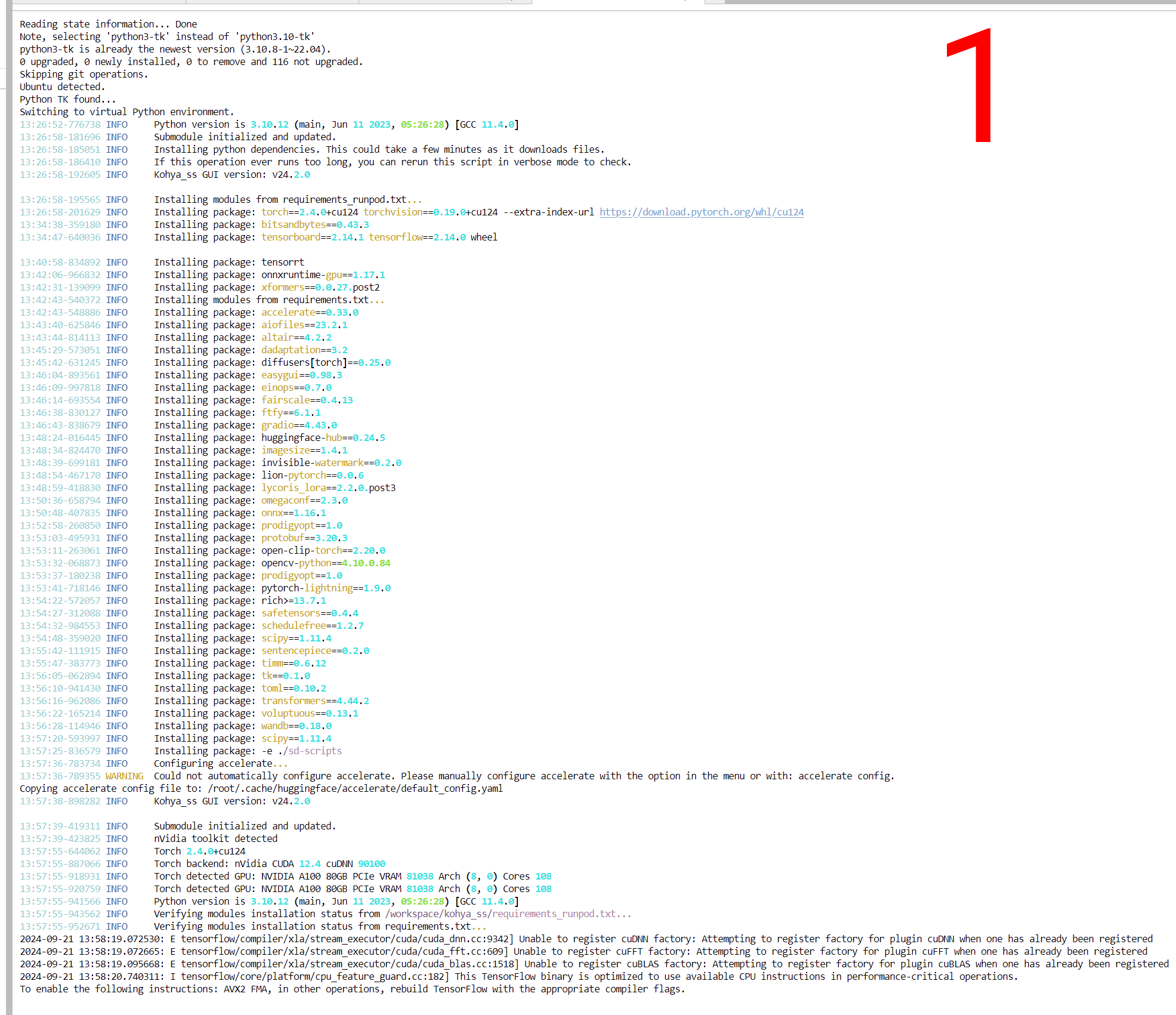Viewport: 1176px width, 1015px height.
Task: Click the bitsandbytes==0.43.3 package text
Action: (x=314, y=224)
